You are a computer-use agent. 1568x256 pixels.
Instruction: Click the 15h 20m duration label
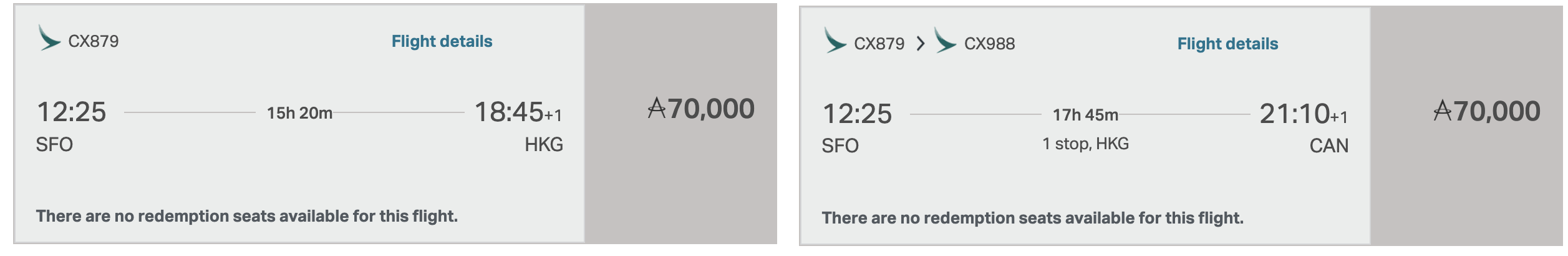point(299,113)
